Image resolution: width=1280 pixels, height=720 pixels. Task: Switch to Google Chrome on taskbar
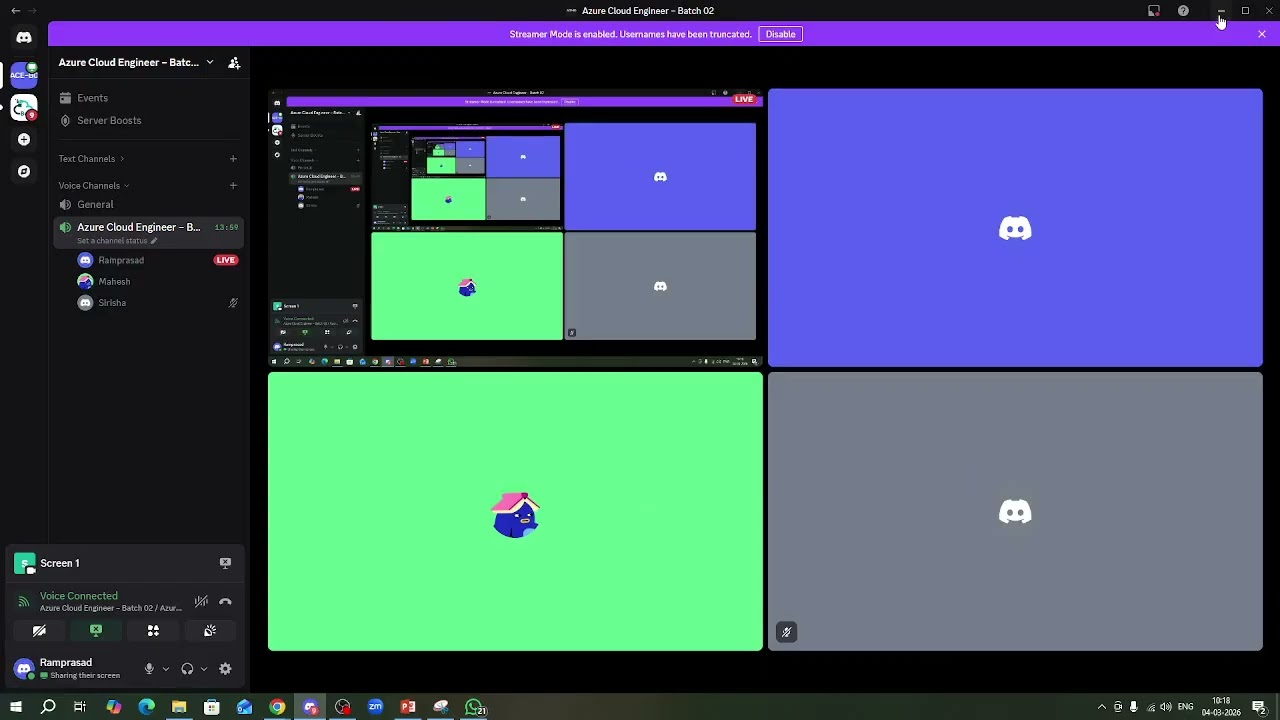[x=277, y=707]
